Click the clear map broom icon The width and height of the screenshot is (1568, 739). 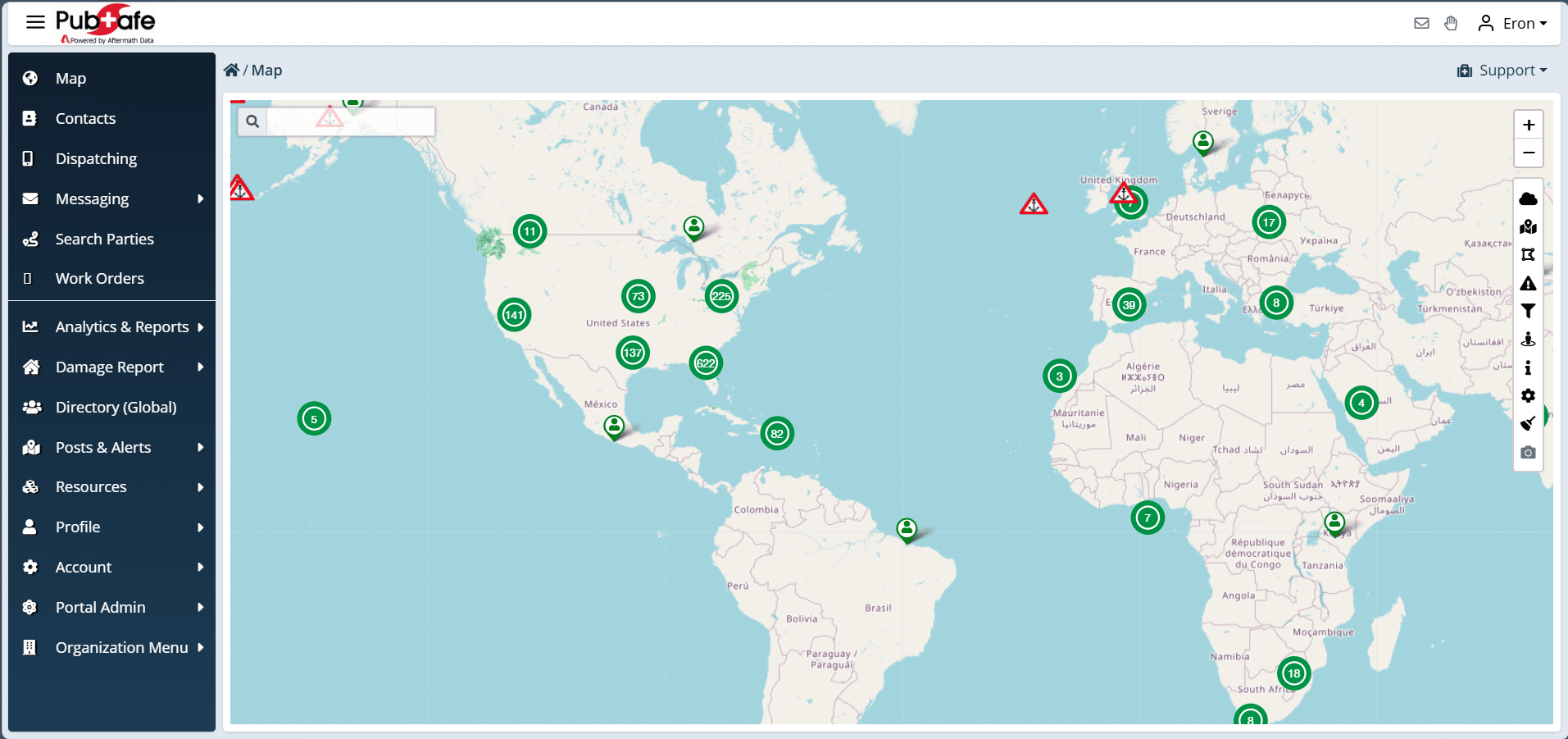pos(1528,423)
